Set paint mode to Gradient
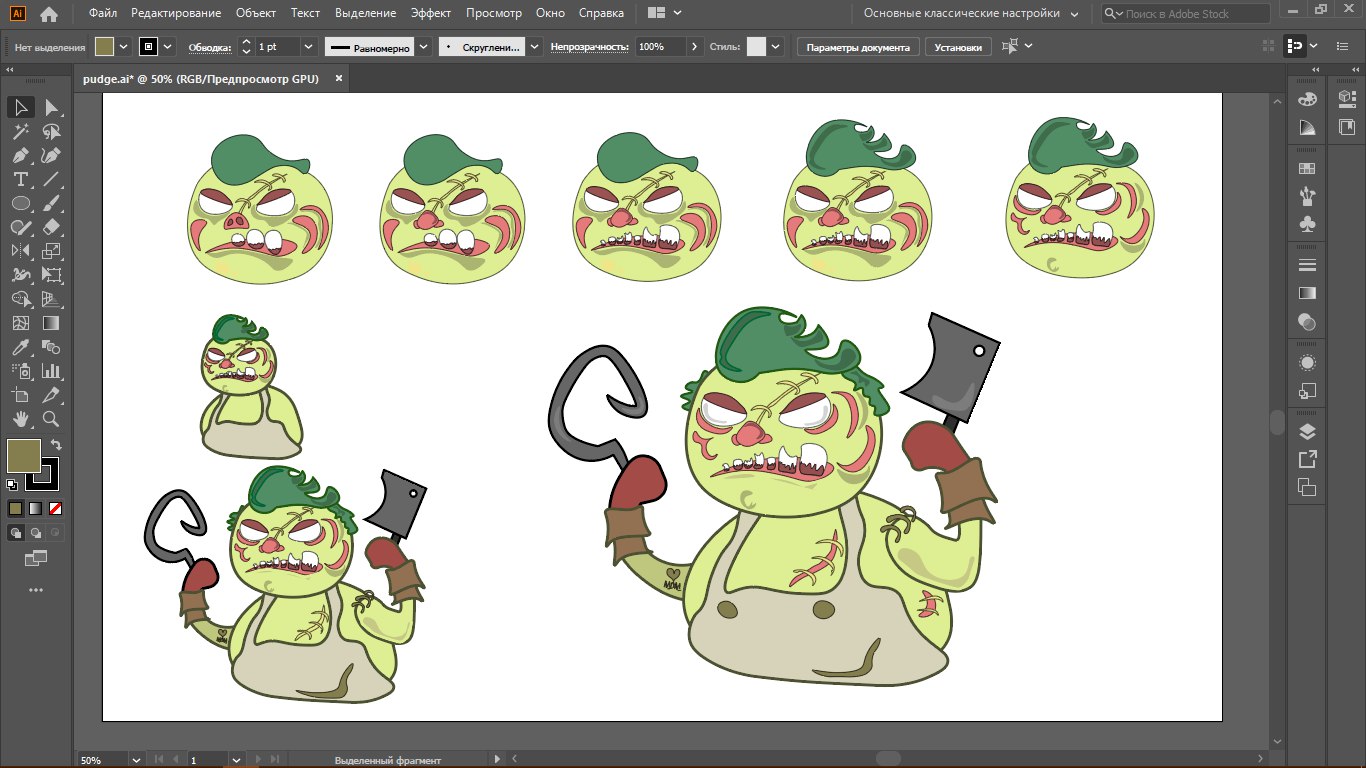This screenshot has width=1366, height=768. 35,508
